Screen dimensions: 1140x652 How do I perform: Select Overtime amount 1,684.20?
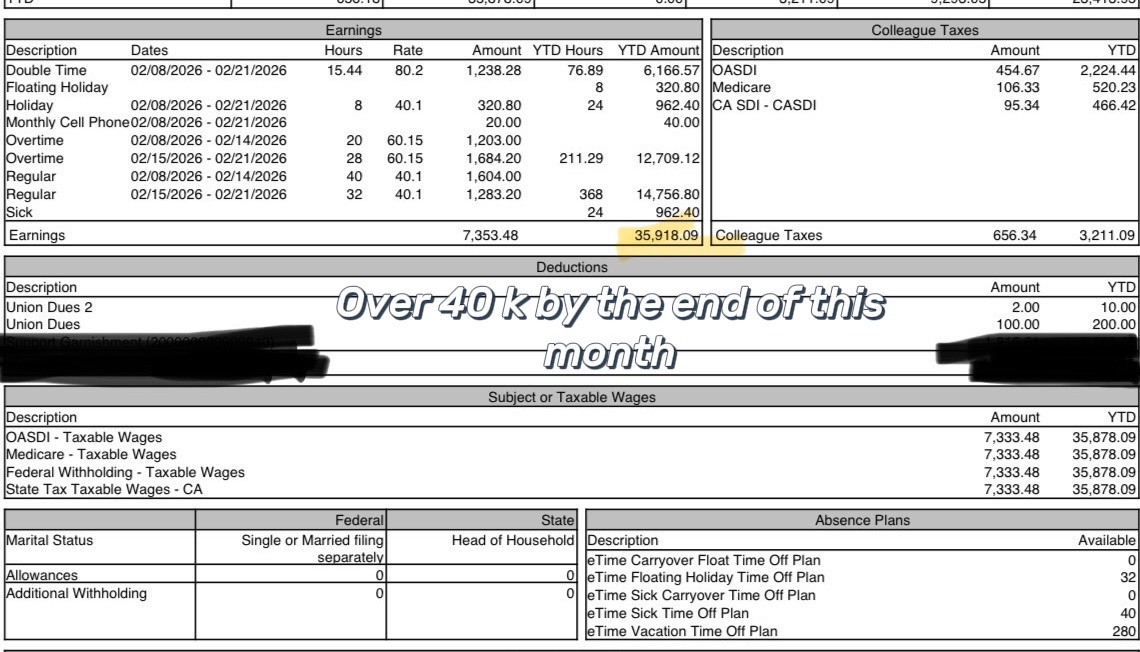pos(493,158)
